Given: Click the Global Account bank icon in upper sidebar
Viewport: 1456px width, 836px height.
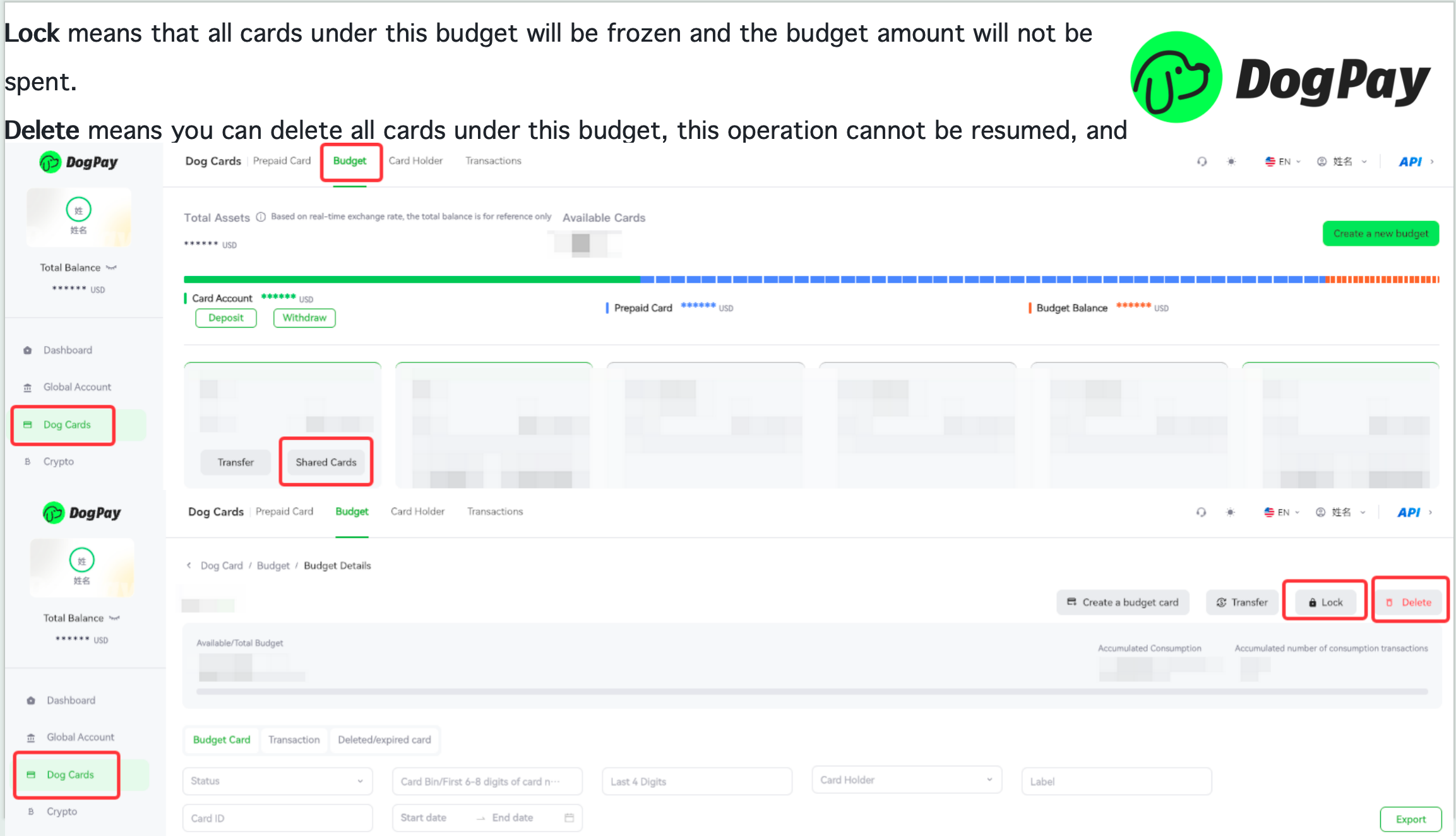Looking at the screenshot, I should (x=28, y=387).
